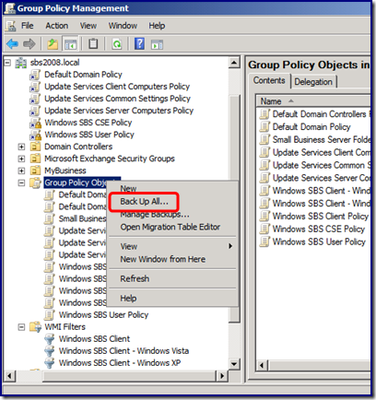Click the green Refresh toolbar icon
The width and height of the screenshot is (376, 400).
click(117, 44)
